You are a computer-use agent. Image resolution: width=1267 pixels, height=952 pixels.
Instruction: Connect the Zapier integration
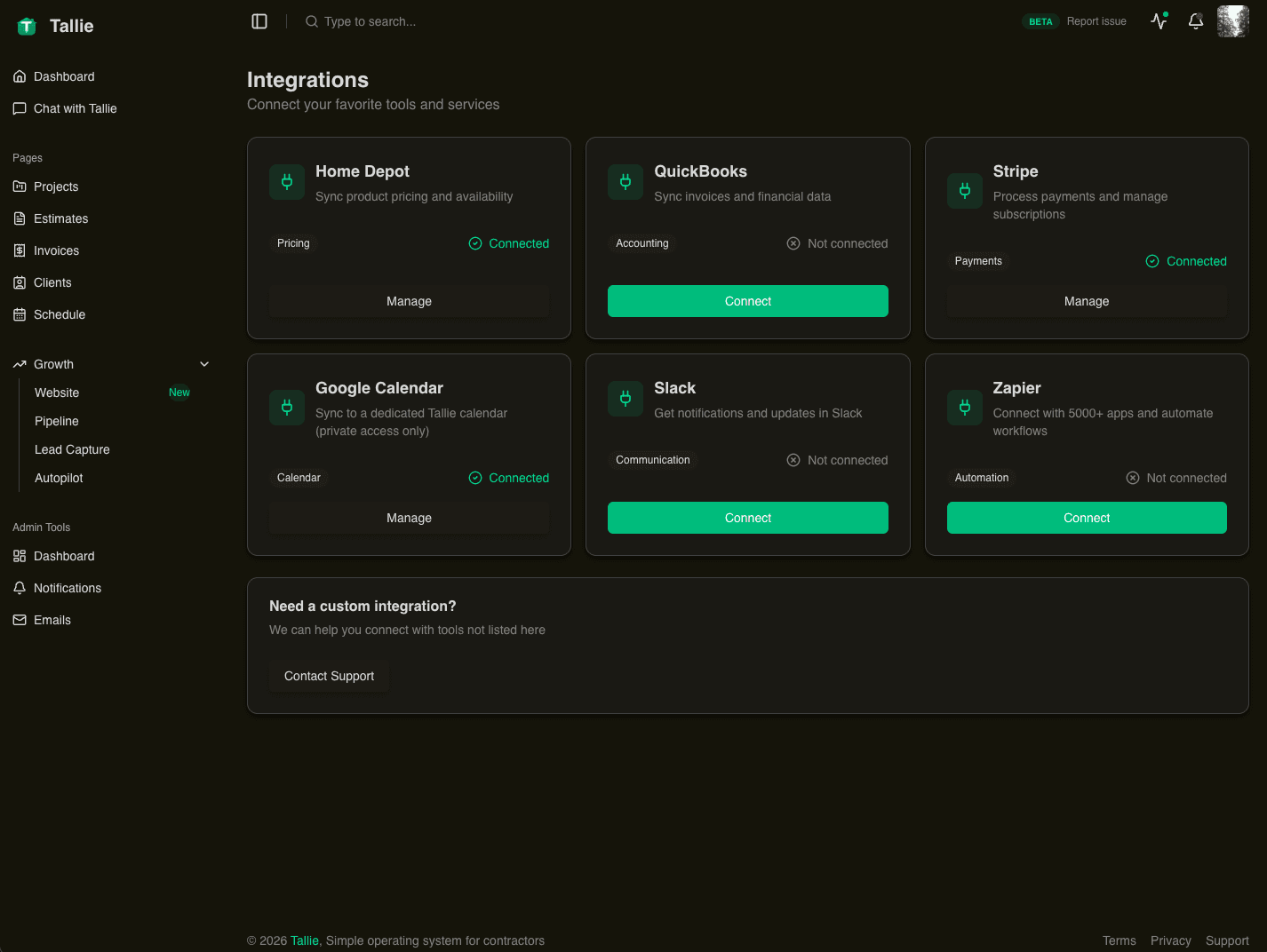[1087, 518]
